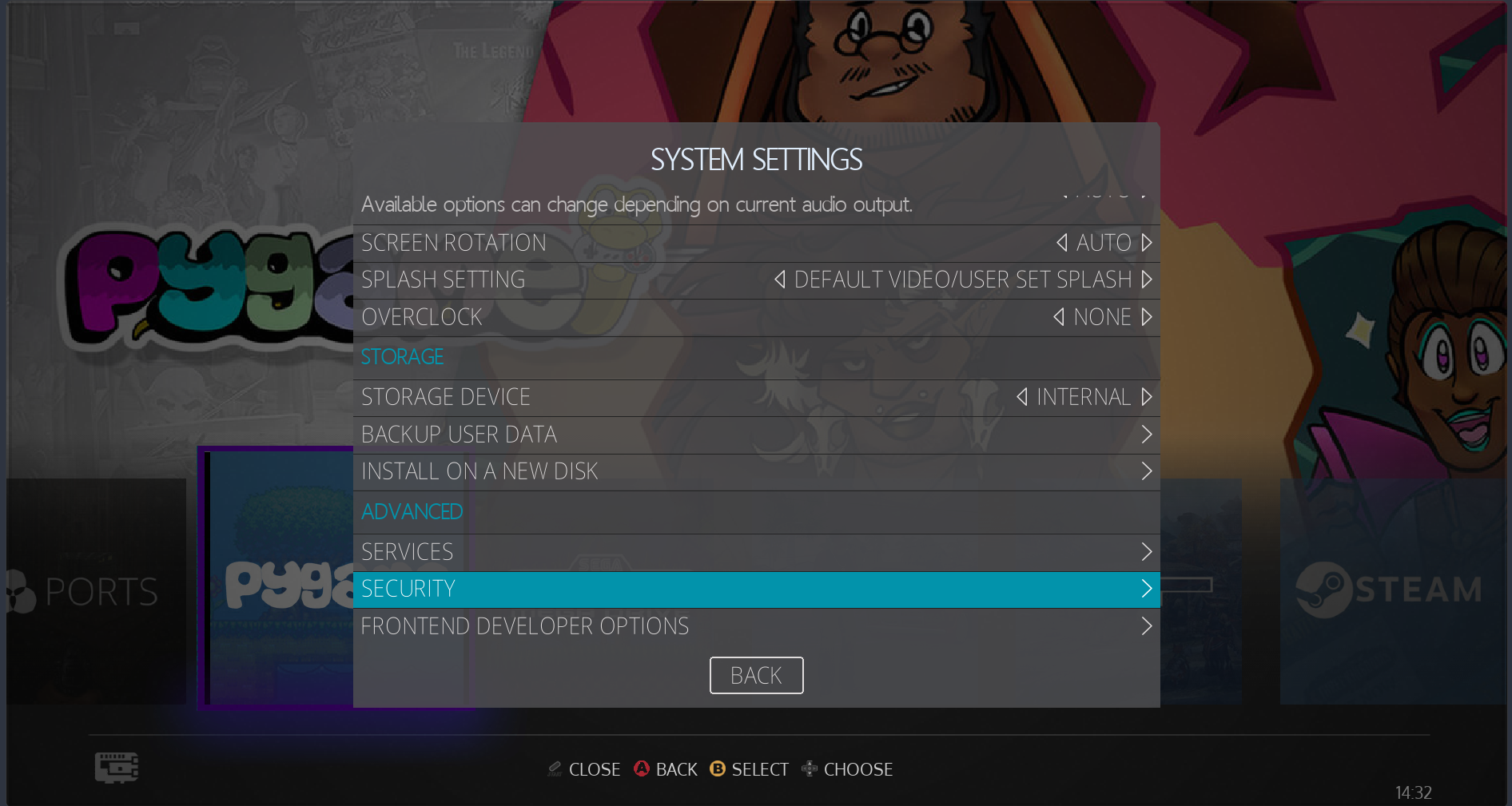This screenshot has height=806, width=1512.
Task: Click left arrow of Splash Setting value
Action: tap(780, 280)
